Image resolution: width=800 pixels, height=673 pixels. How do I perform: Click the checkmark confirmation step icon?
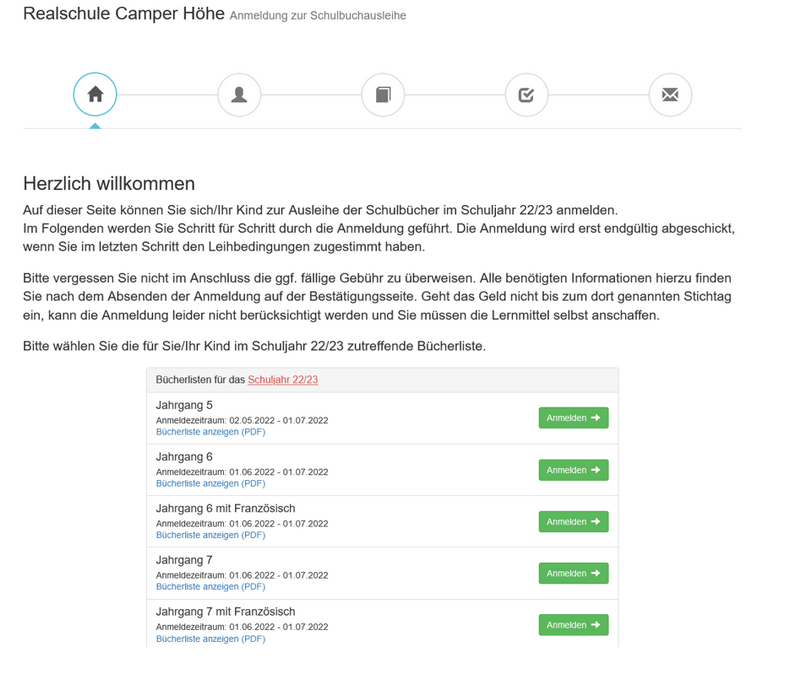click(526, 95)
